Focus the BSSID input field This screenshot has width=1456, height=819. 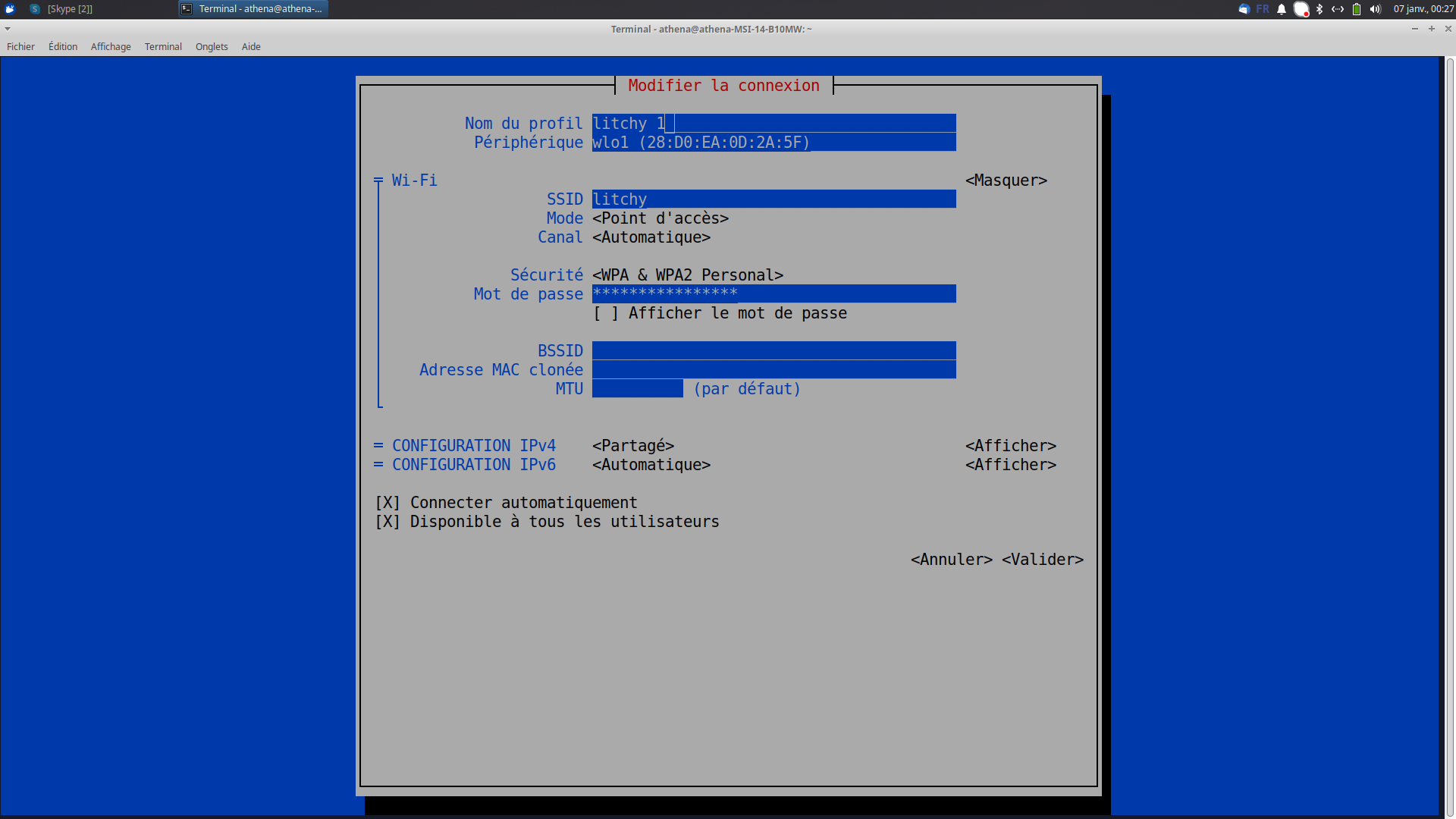pos(773,350)
